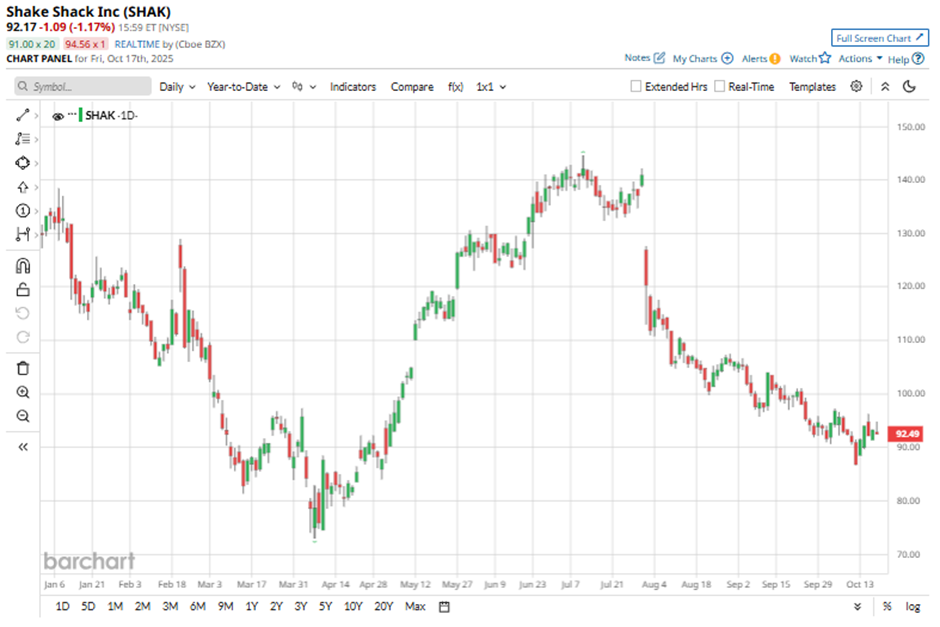
Task: Open SHAK series options ellipsis
Action: [73, 114]
